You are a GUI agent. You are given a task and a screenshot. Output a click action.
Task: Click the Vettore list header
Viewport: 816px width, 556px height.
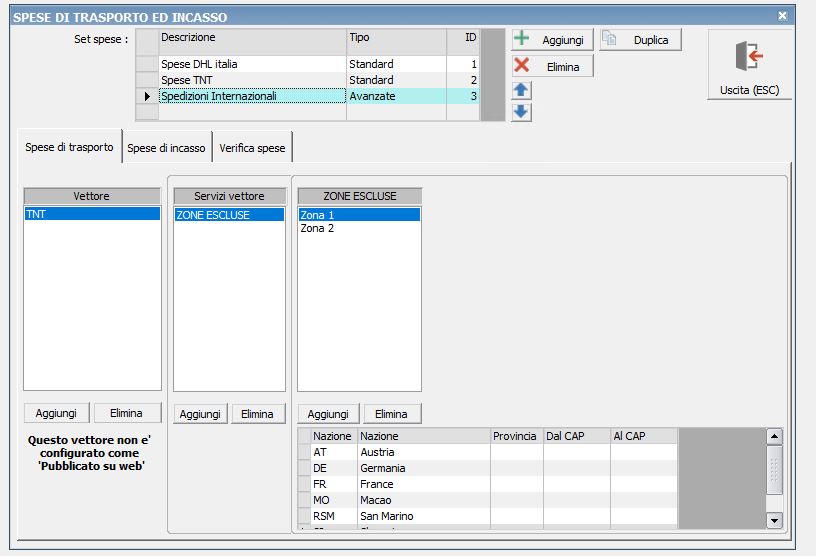pyautogui.click(x=92, y=196)
